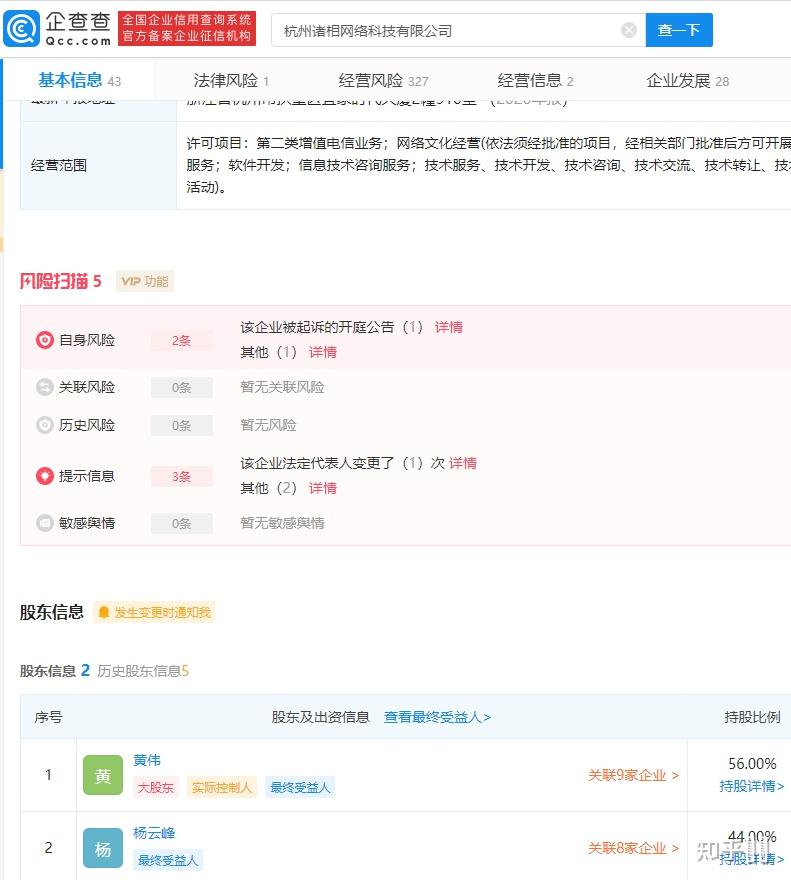This screenshot has height=880, width=791.
Task: Click the 关联风险 gray icon
Action: (x=45, y=387)
